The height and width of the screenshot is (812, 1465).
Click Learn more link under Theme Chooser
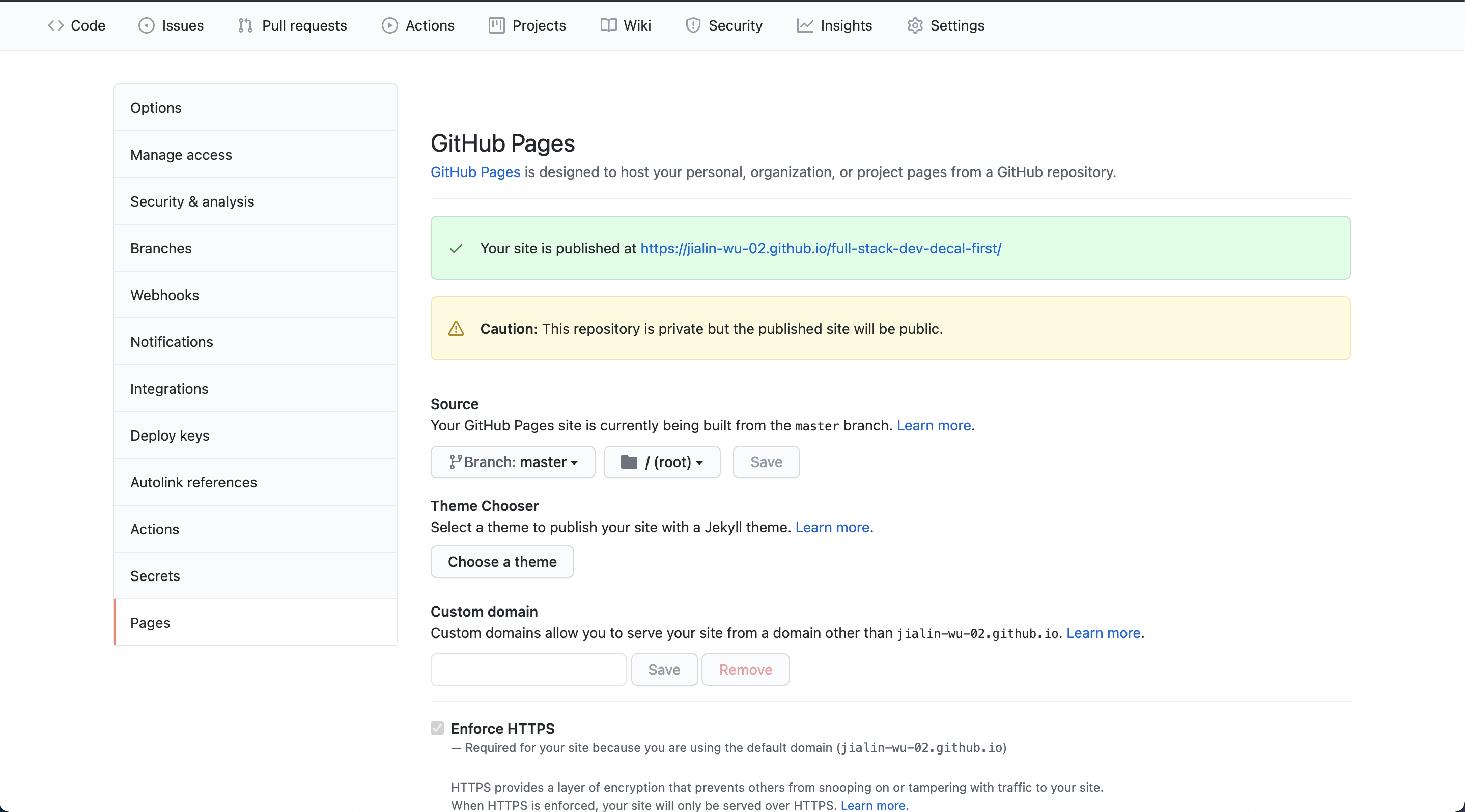click(x=832, y=527)
